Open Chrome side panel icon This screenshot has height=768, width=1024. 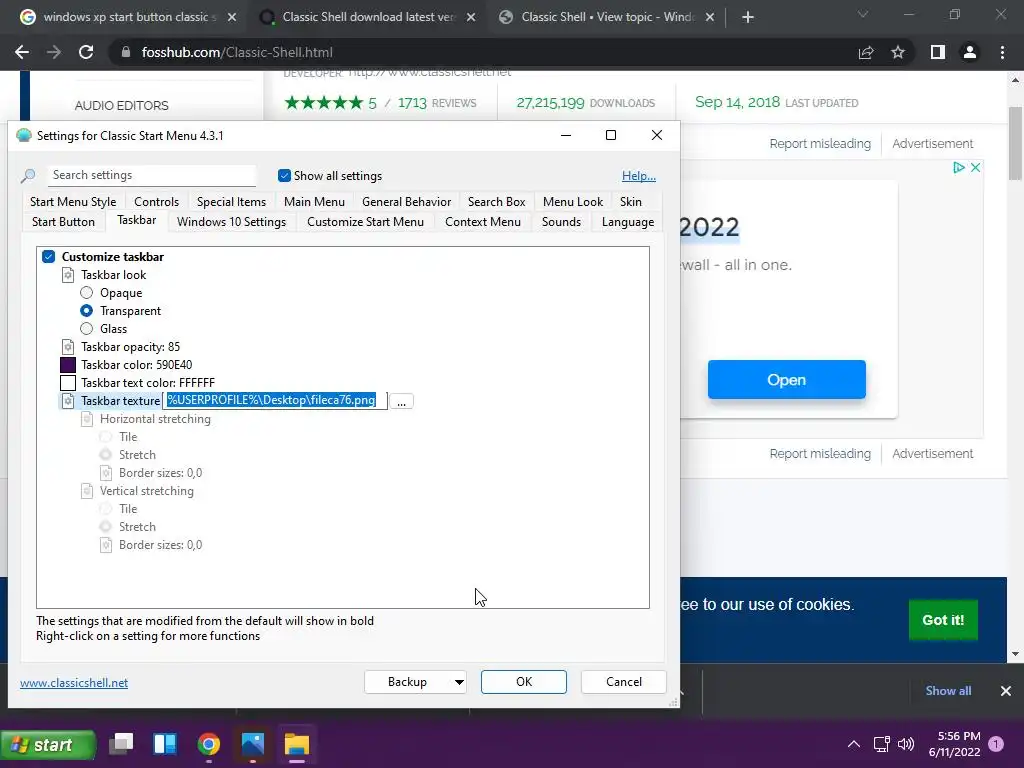point(938,52)
